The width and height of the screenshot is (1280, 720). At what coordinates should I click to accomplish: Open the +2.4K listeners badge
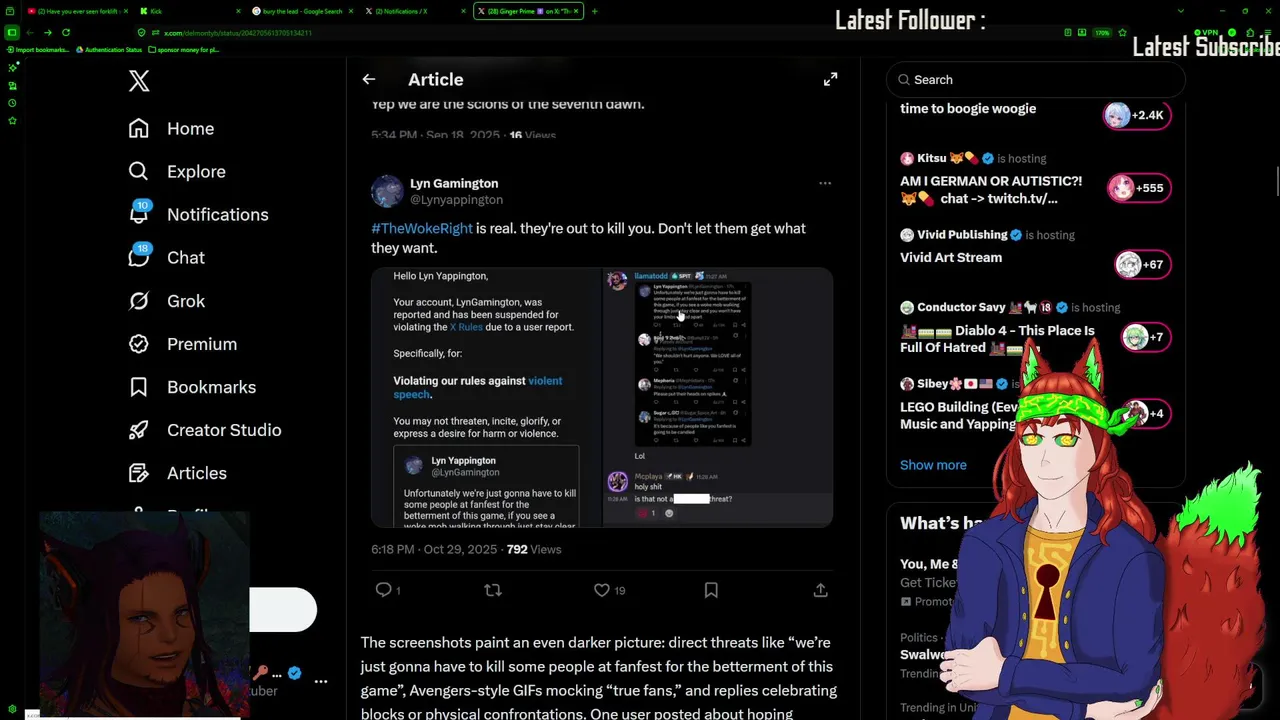tap(1136, 115)
